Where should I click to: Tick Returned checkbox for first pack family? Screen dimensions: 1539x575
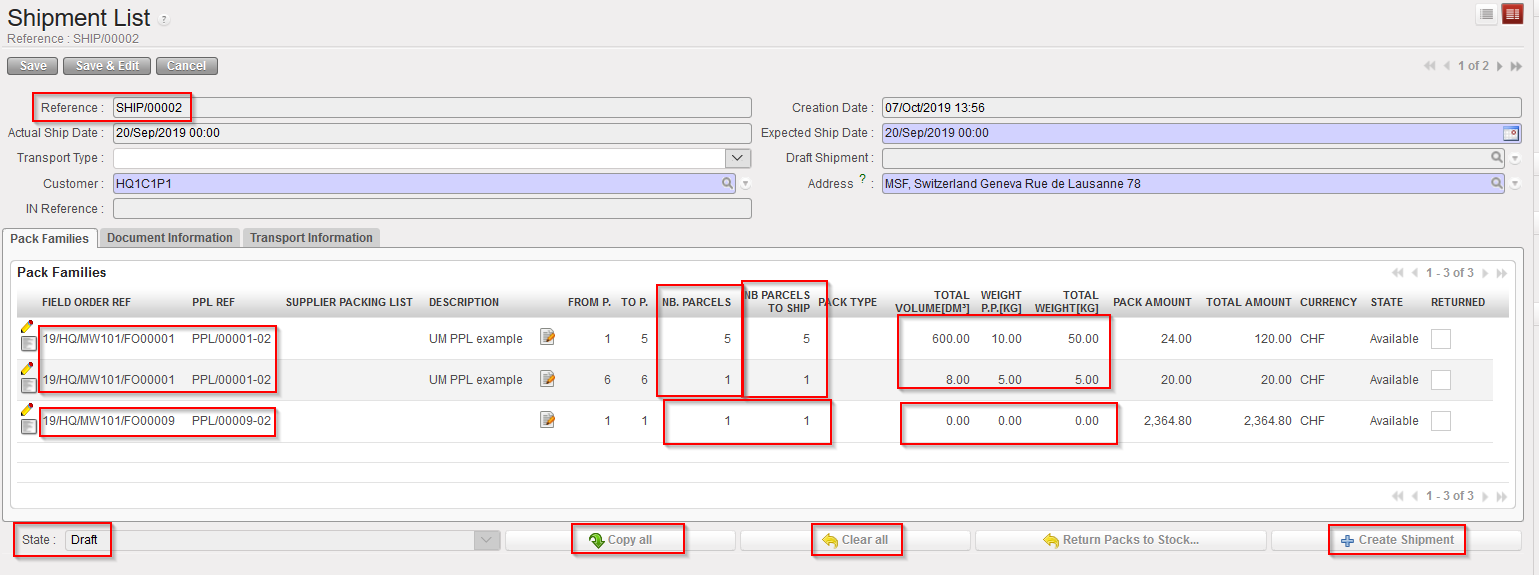point(1441,339)
